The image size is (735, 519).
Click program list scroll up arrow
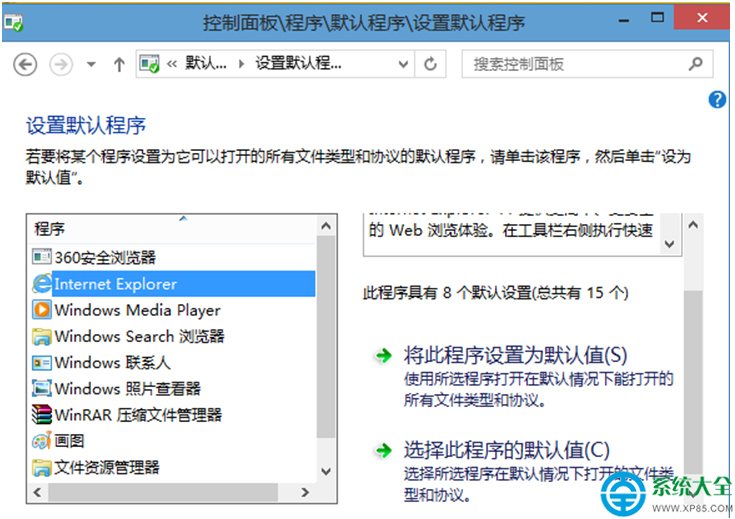[326, 226]
